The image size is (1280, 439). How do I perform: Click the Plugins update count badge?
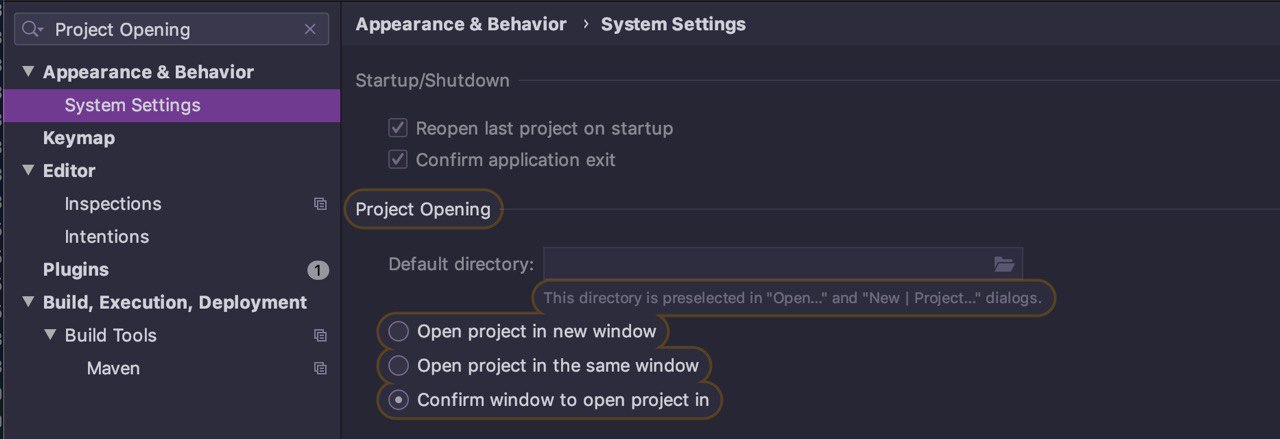pos(318,270)
